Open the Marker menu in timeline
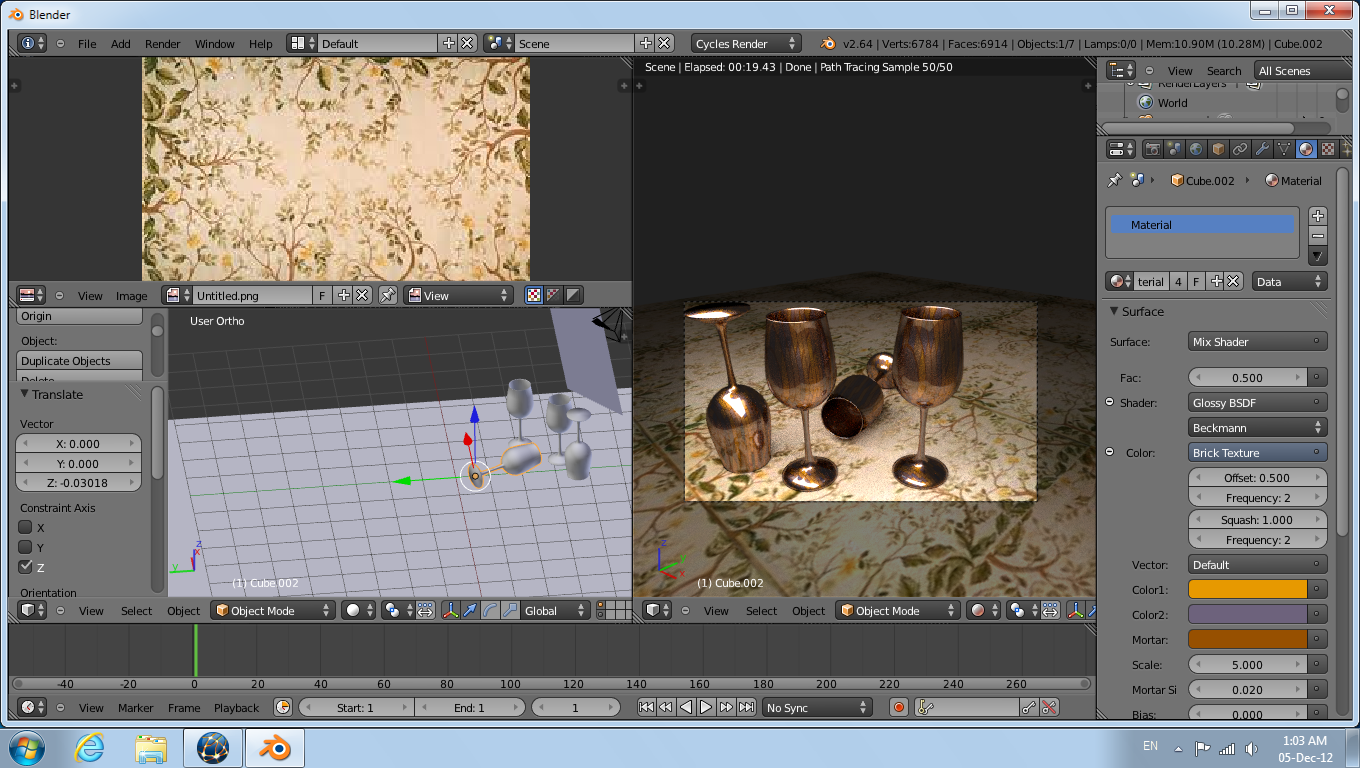This screenshot has height=768, width=1360. (136, 707)
